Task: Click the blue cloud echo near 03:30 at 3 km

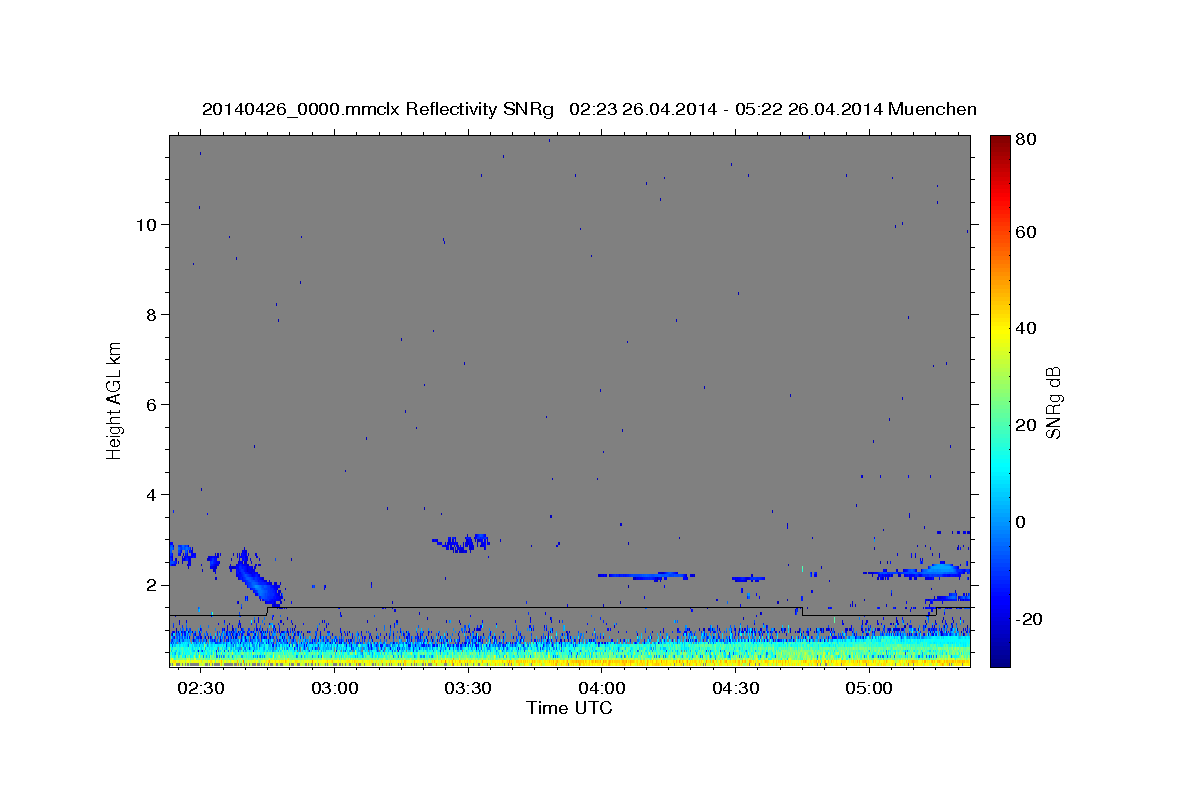Action: [x=461, y=543]
